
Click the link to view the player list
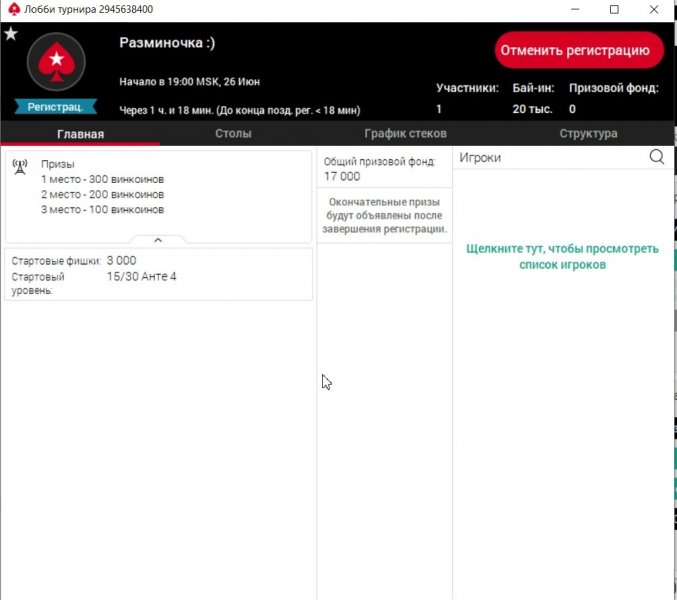point(562,257)
